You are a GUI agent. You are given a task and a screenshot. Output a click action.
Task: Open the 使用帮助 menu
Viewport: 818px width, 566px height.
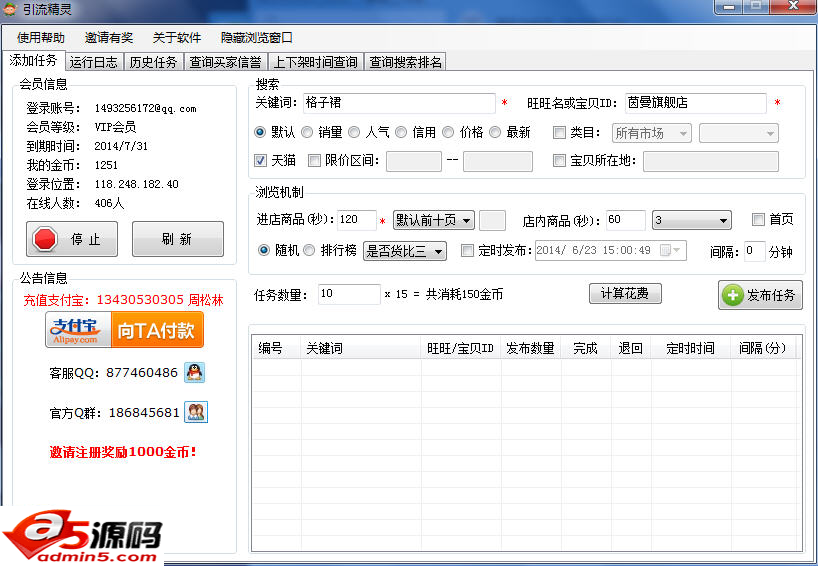coord(41,38)
